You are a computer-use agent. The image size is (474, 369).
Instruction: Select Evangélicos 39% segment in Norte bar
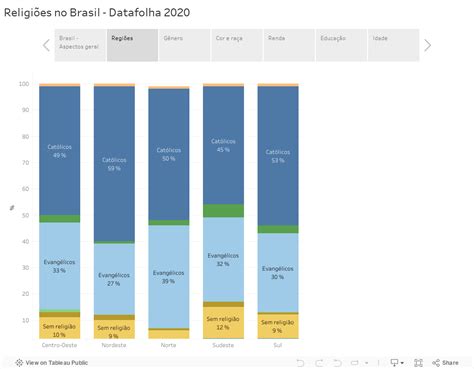169,277
